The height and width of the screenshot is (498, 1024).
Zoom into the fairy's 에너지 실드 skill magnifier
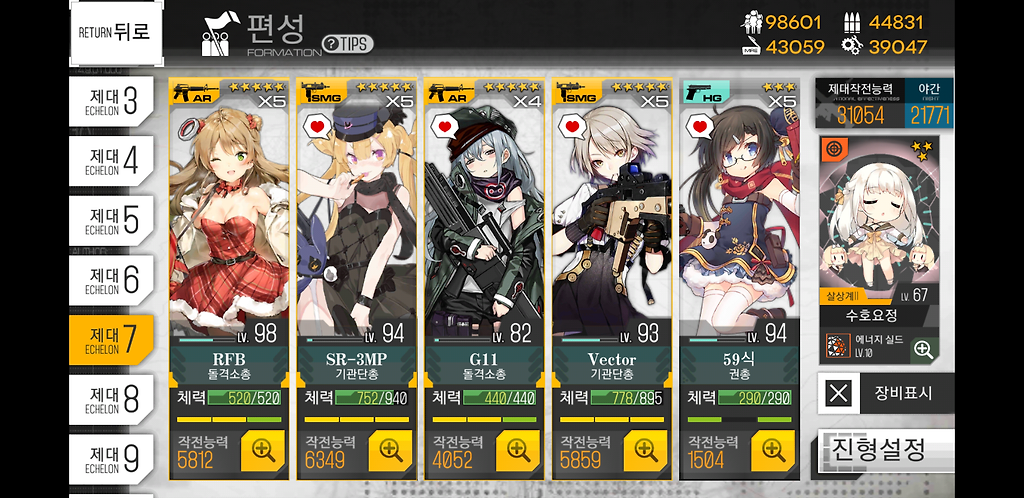[923, 349]
